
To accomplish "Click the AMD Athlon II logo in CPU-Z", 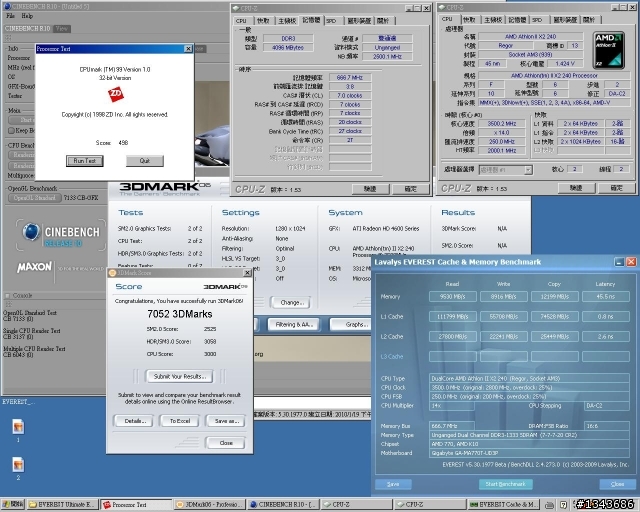I will (609, 50).
